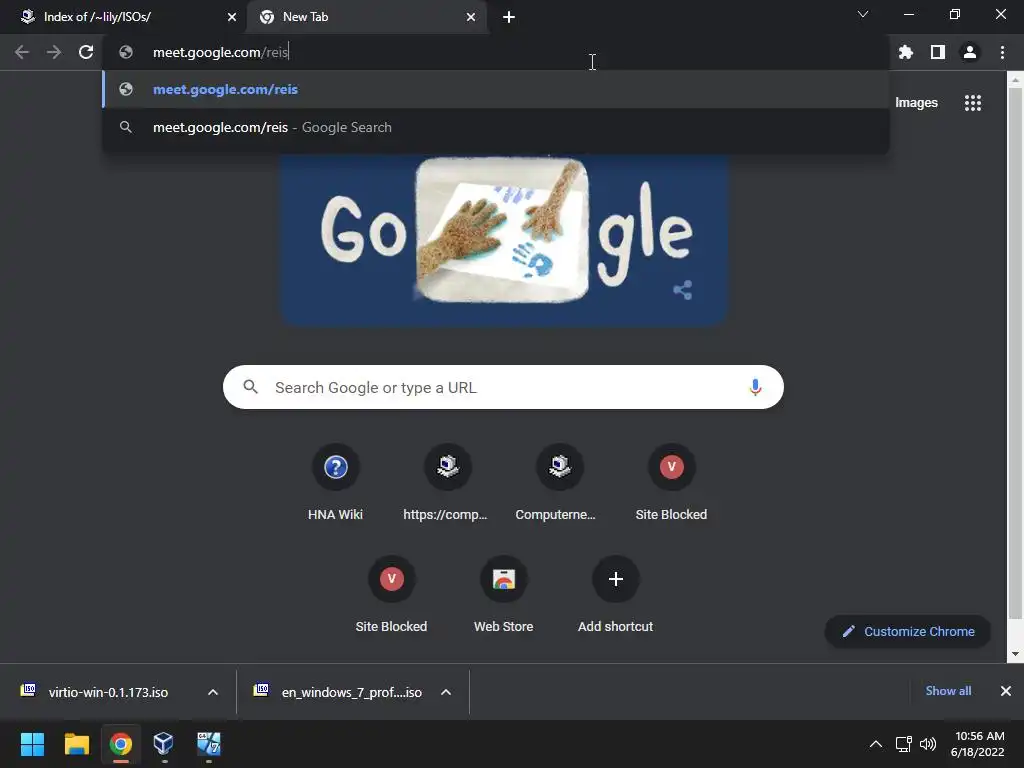This screenshot has height=768, width=1024.
Task: Click the forward navigation arrow
Action: pos(54,52)
